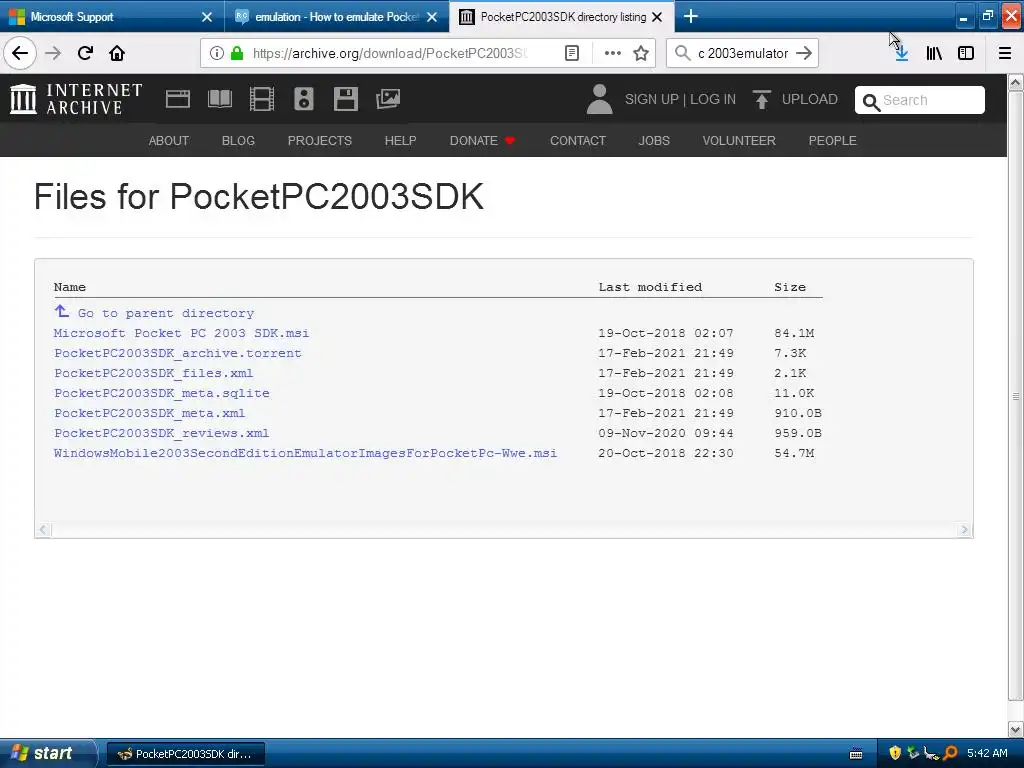Click PocketPC2003SDK taskbar button

pos(185,754)
